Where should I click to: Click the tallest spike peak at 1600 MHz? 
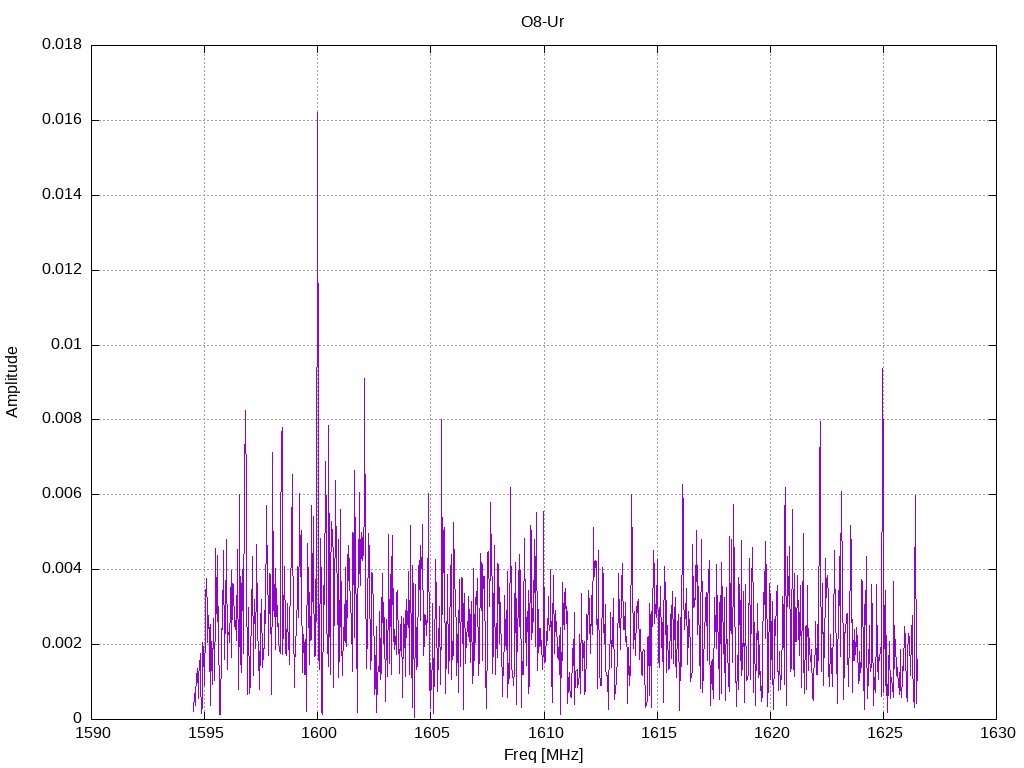pyautogui.click(x=317, y=112)
